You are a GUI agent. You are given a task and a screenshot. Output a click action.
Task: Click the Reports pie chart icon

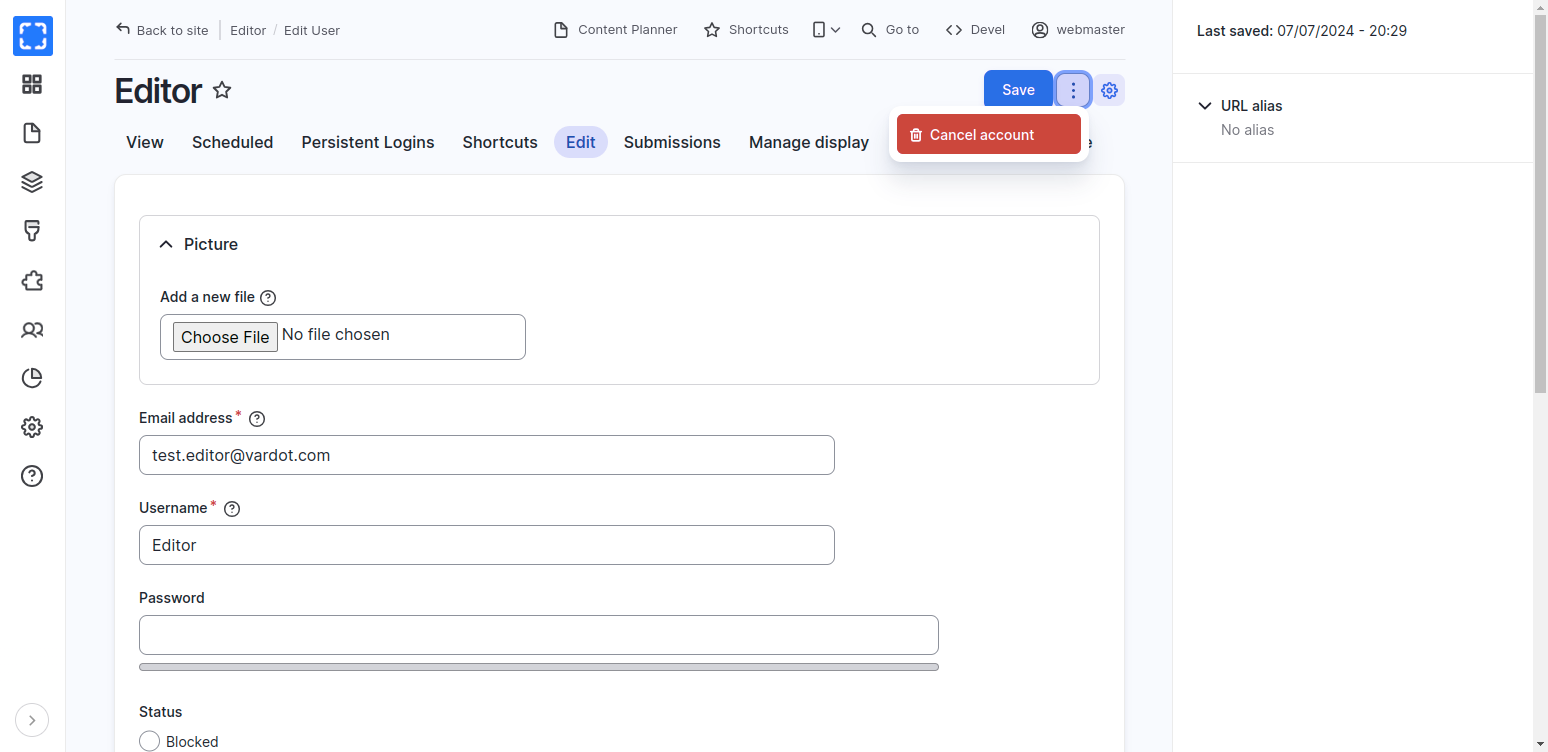(x=32, y=378)
